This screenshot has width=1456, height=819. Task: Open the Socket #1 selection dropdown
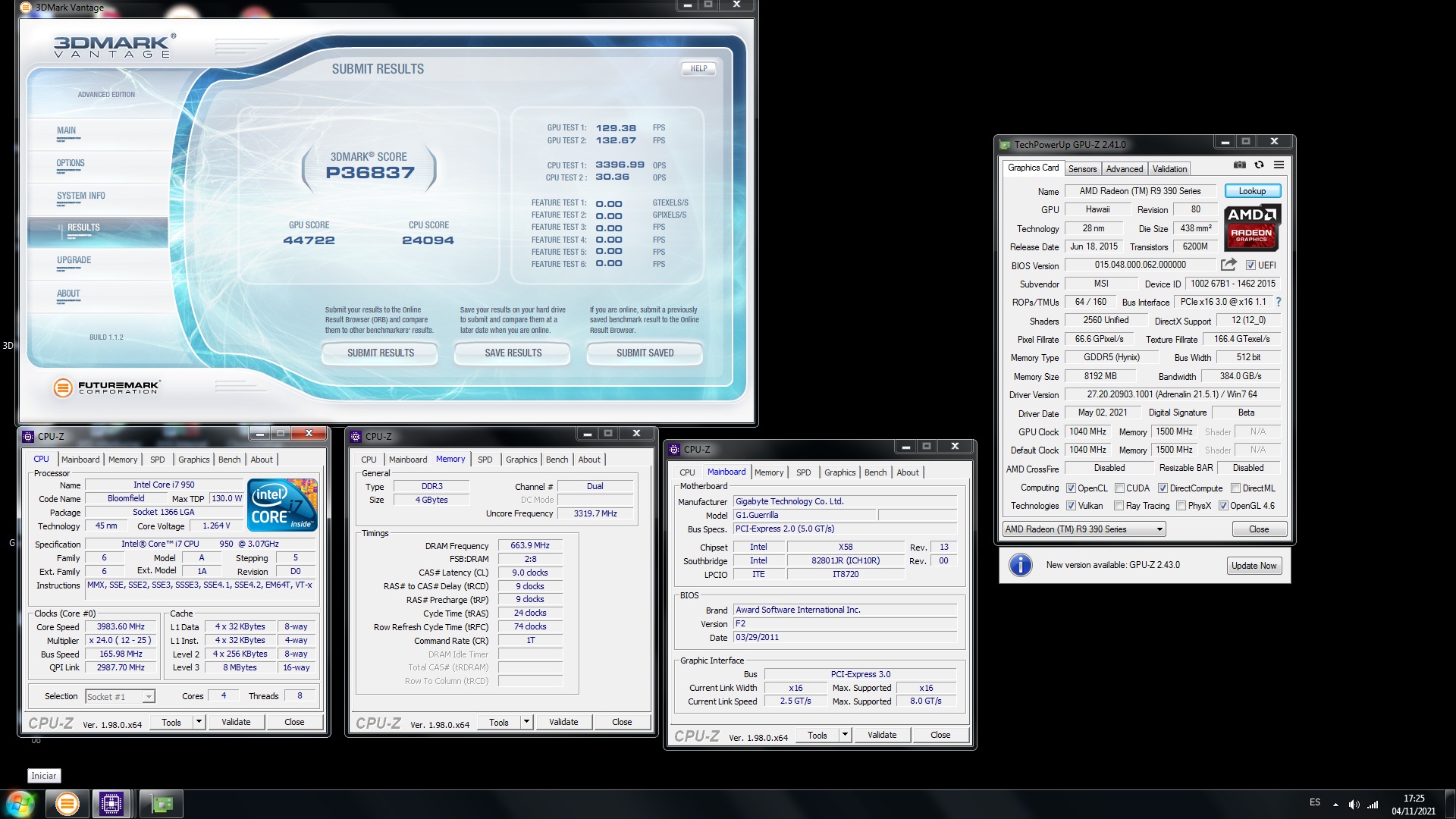pos(120,696)
